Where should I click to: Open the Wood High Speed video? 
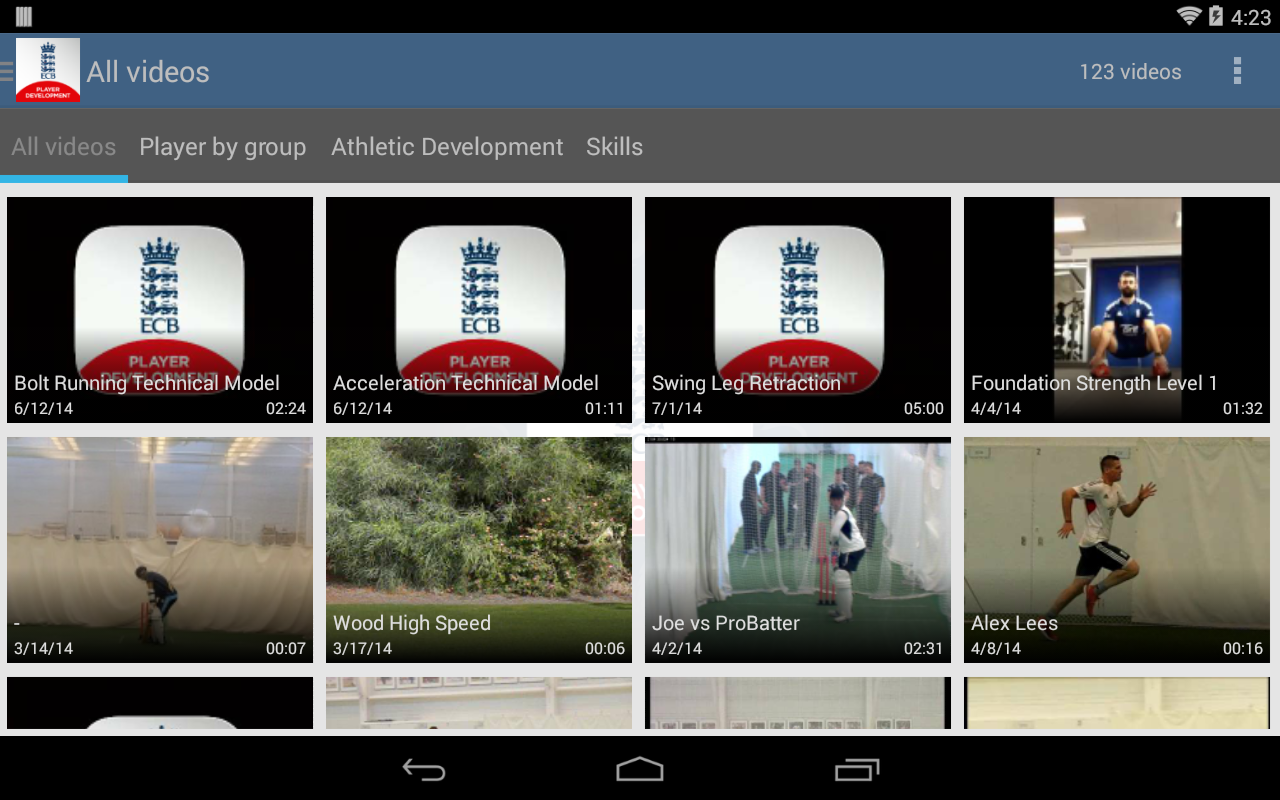479,550
